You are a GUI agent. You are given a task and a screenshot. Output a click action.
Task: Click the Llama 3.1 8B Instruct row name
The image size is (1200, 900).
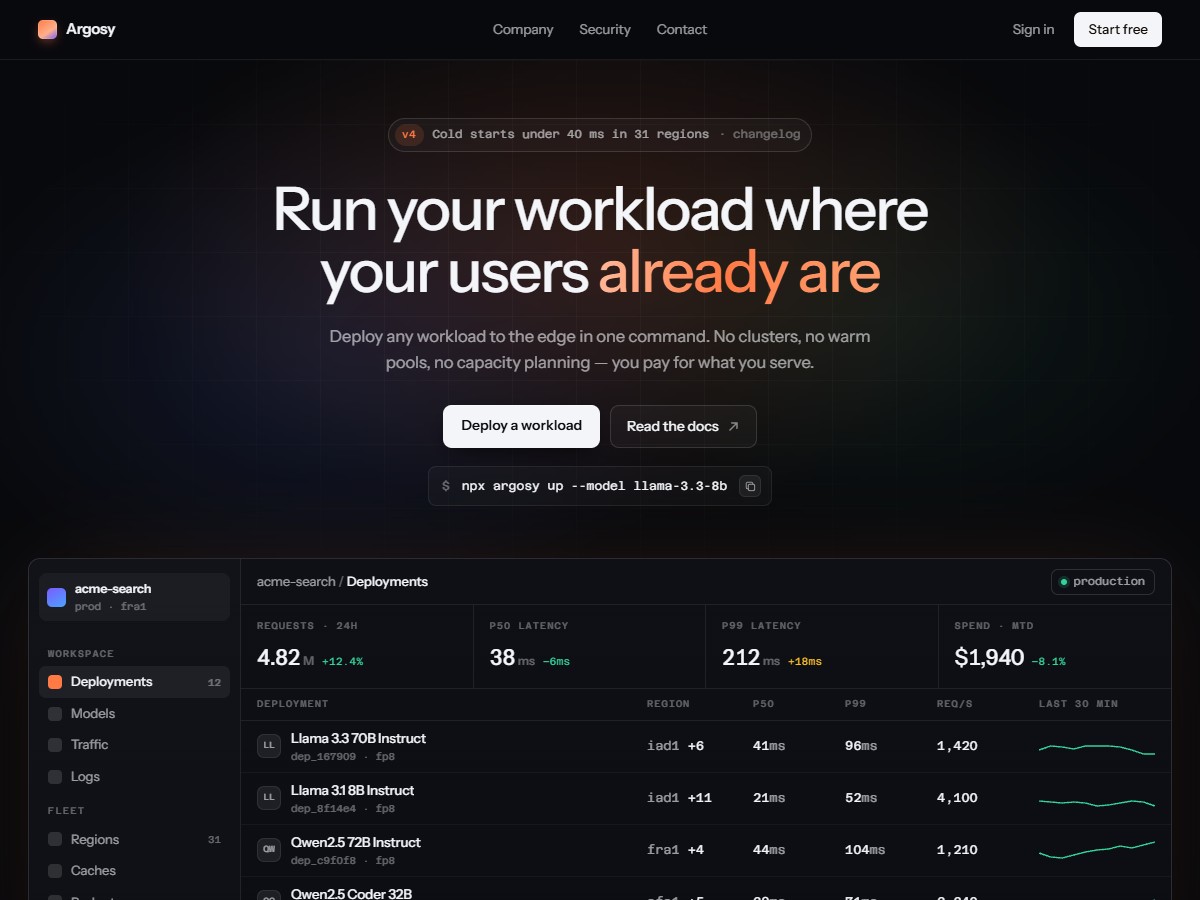pos(352,791)
